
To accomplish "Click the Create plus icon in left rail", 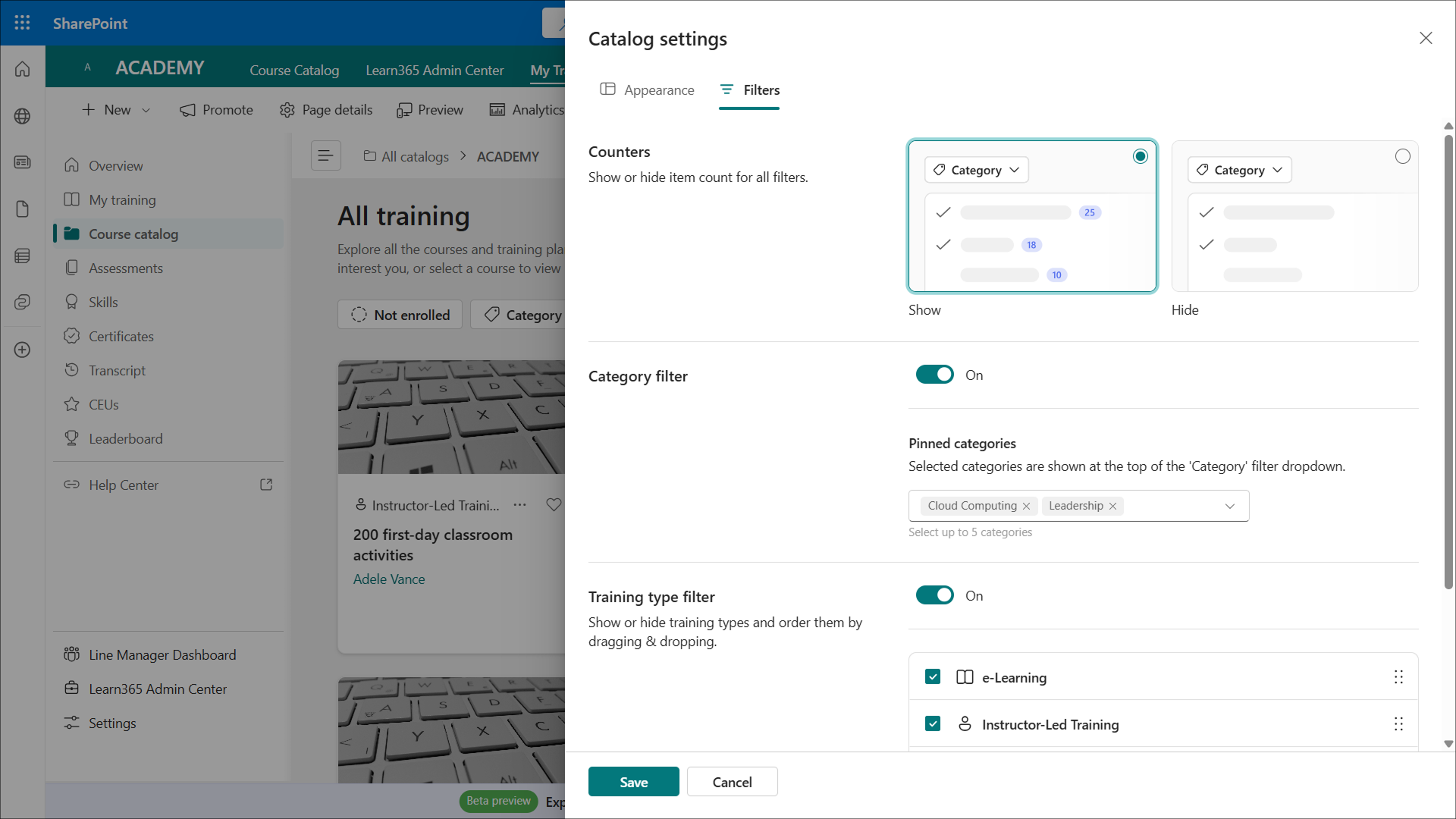I will [x=22, y=350].
